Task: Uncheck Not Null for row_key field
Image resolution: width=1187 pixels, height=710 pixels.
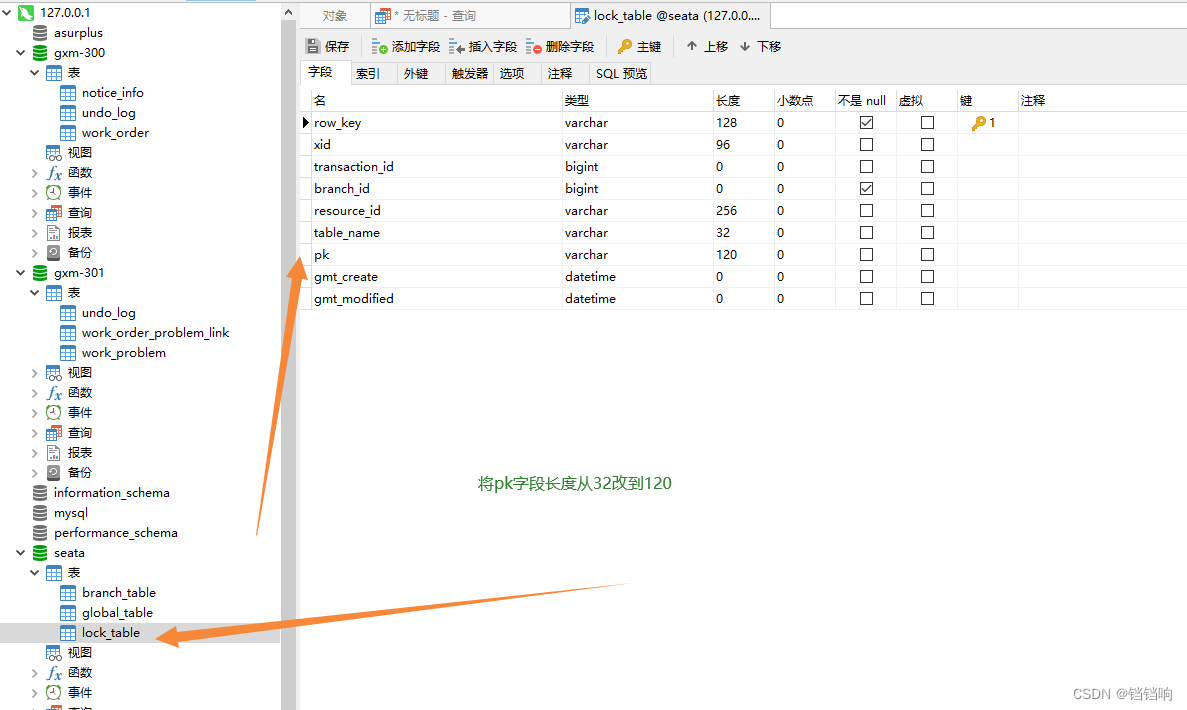Action: click(x=867, y=123)
